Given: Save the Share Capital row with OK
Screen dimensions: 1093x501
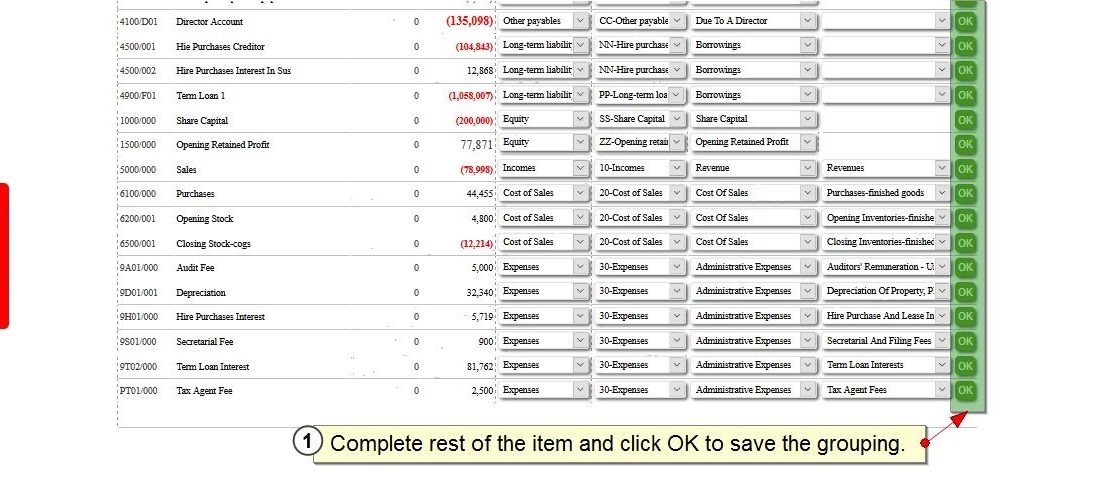Looking at the screenshot, I should tap(965, 120).
